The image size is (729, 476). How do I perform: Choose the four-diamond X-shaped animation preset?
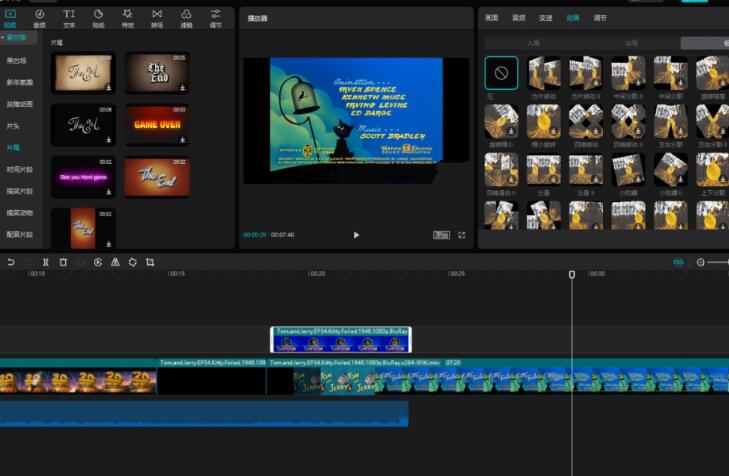[x=586, y=121]
